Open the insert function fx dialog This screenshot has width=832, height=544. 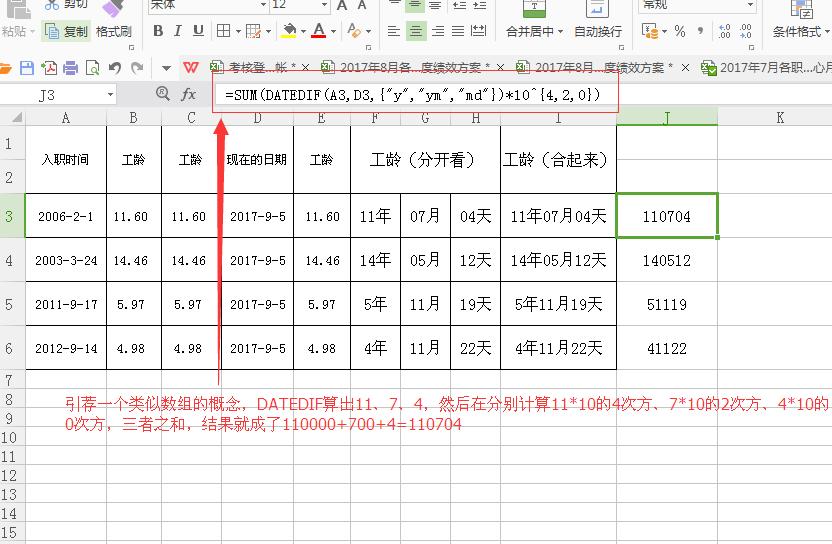click(188, 94)
